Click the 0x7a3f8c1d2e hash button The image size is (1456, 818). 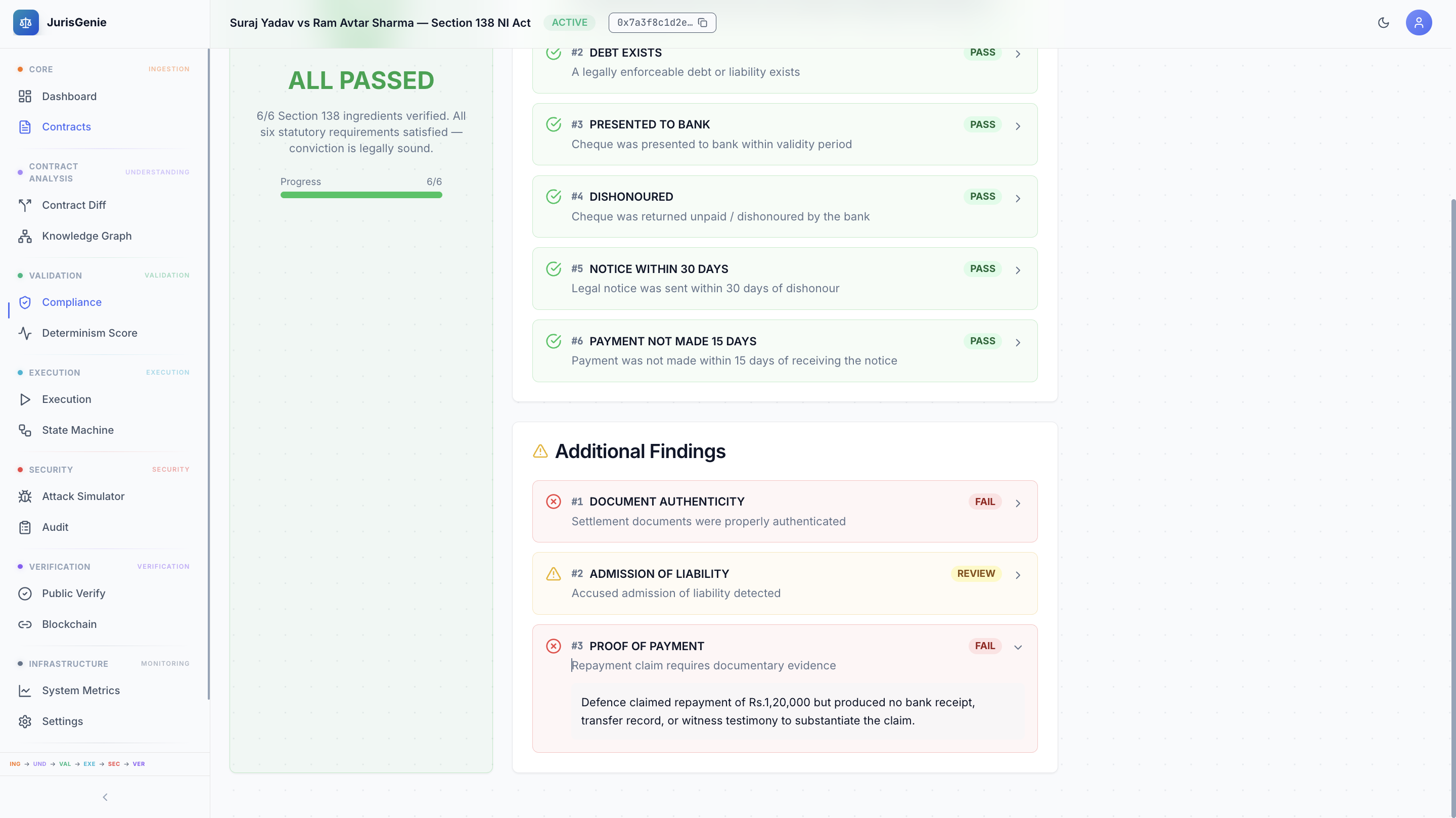[655, 23]
